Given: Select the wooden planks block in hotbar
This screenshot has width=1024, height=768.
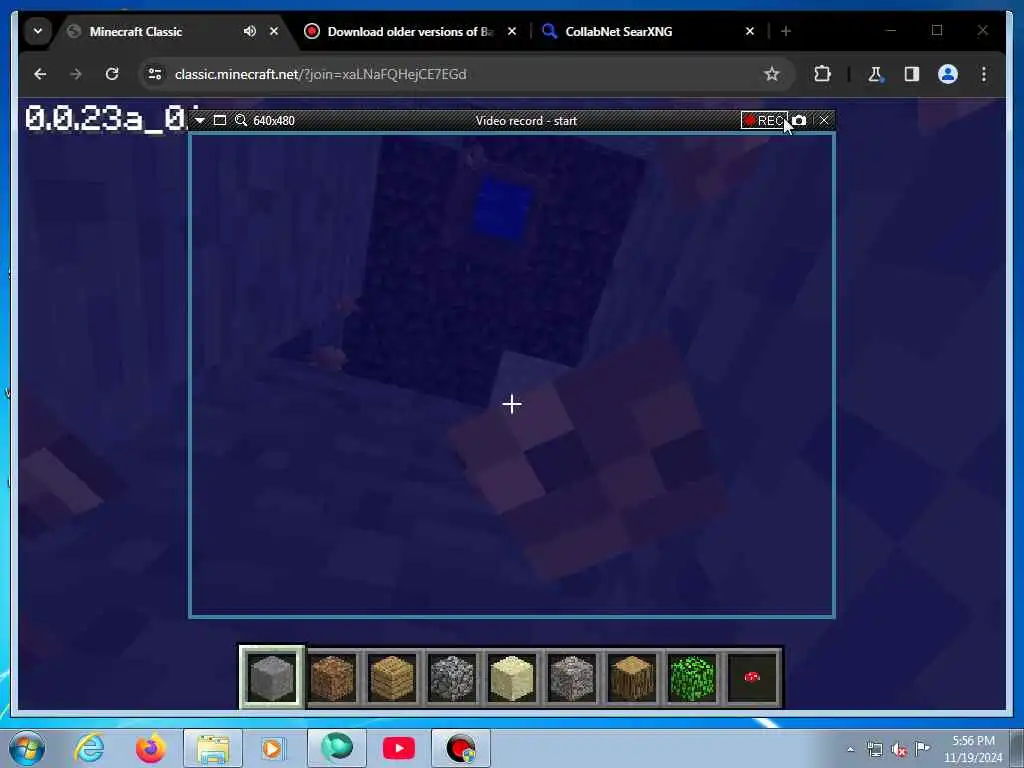Looking at the screenshot, I should coord(392,677).
